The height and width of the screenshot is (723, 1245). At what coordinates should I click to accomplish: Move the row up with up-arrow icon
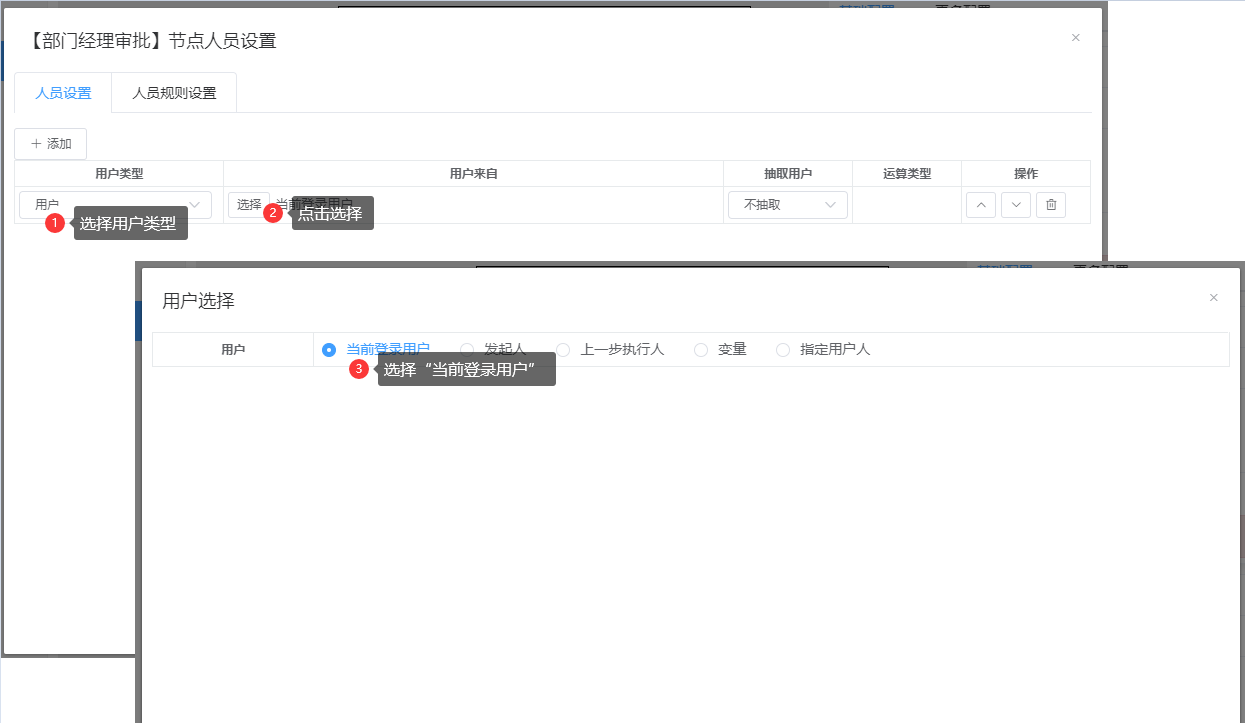(981, 205)
